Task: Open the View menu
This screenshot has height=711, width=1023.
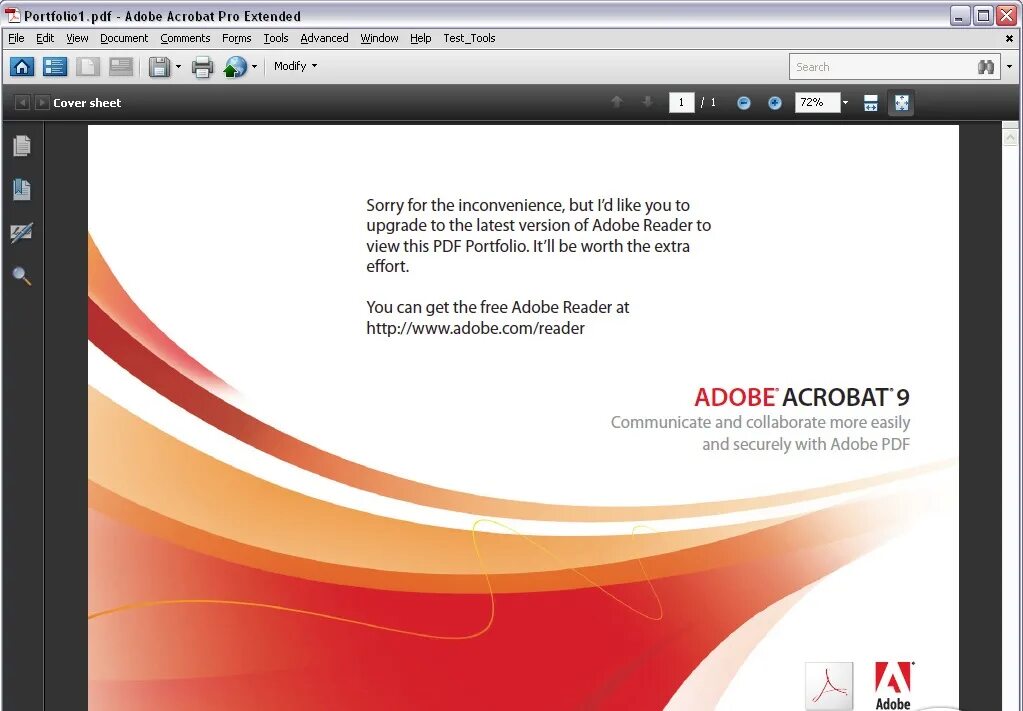Action: point(77,38)
